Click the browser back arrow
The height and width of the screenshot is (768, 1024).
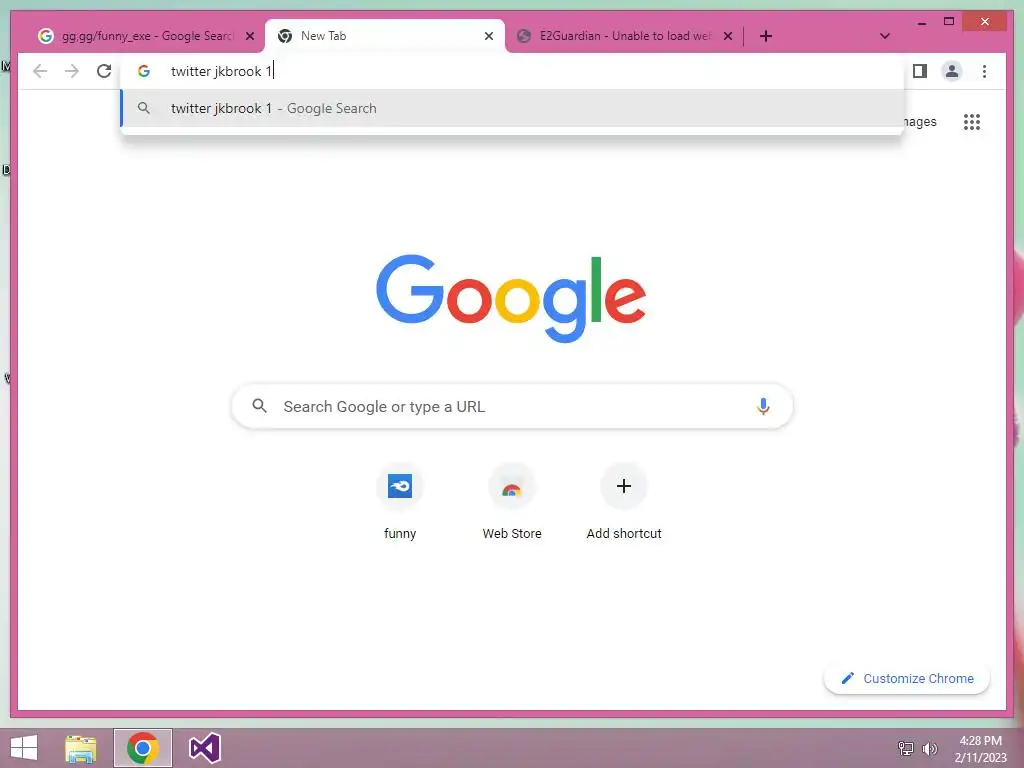coord(40,71)
